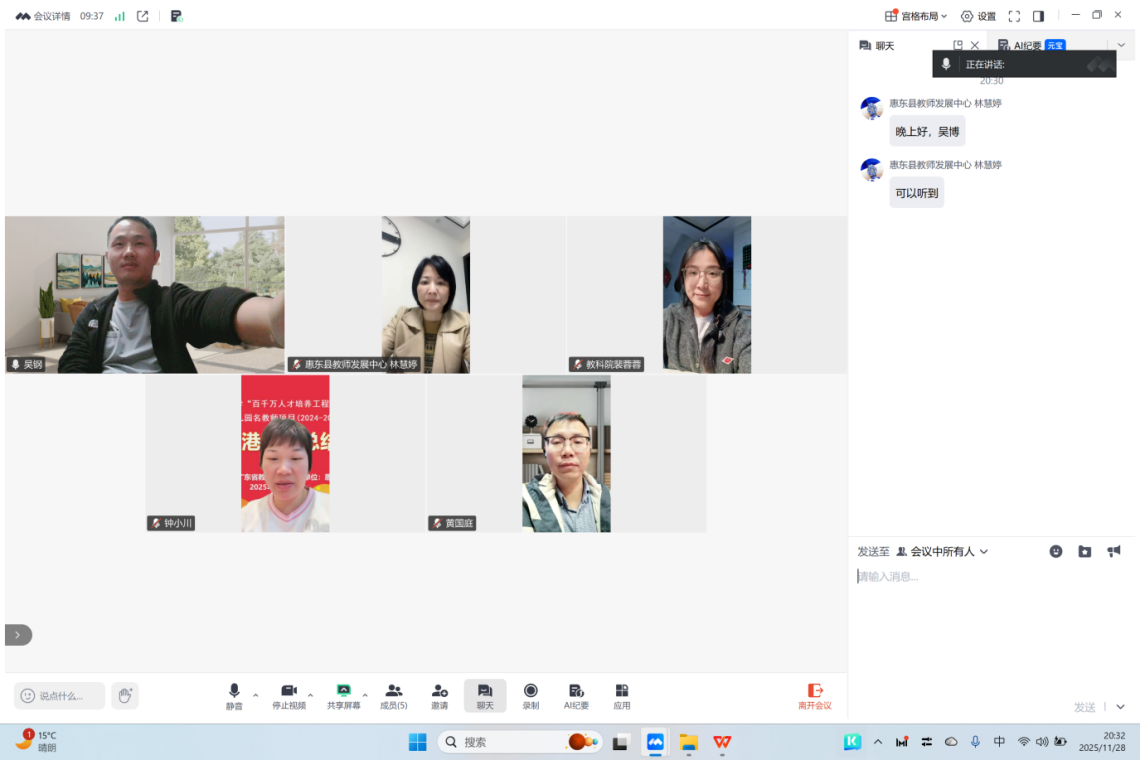This screenshot has width=1140, height=760.
Task: Switch to the AI纪要 tab
Action: (x=1029, y=45)
